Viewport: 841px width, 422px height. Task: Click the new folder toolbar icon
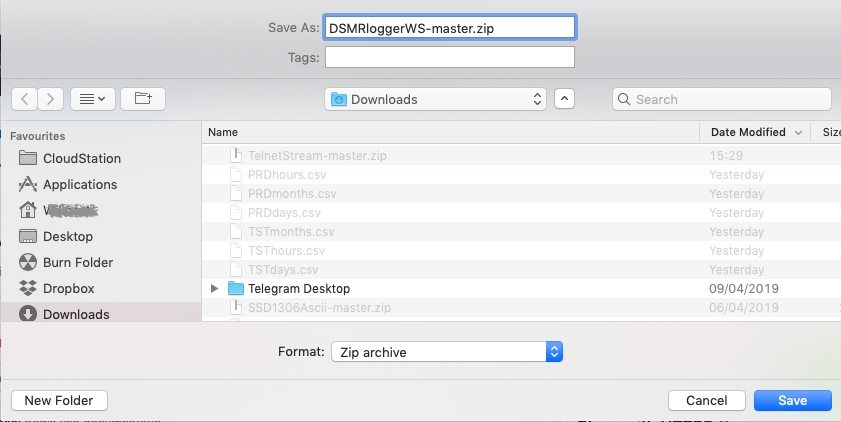[x=143, y=99]
